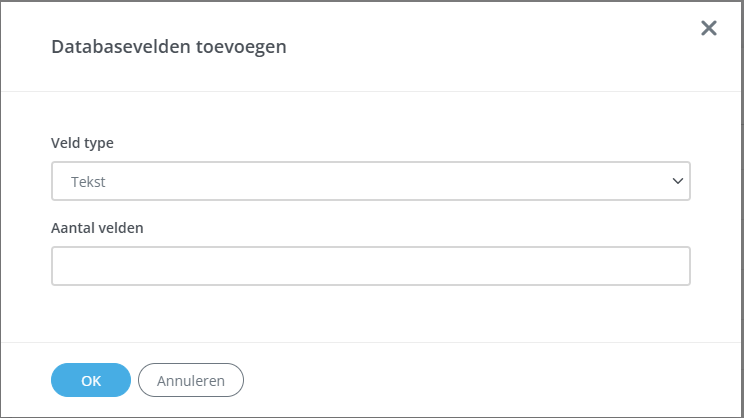
Task: Place the cursor in the number of fields box
Action: click(x=370, y=266)
